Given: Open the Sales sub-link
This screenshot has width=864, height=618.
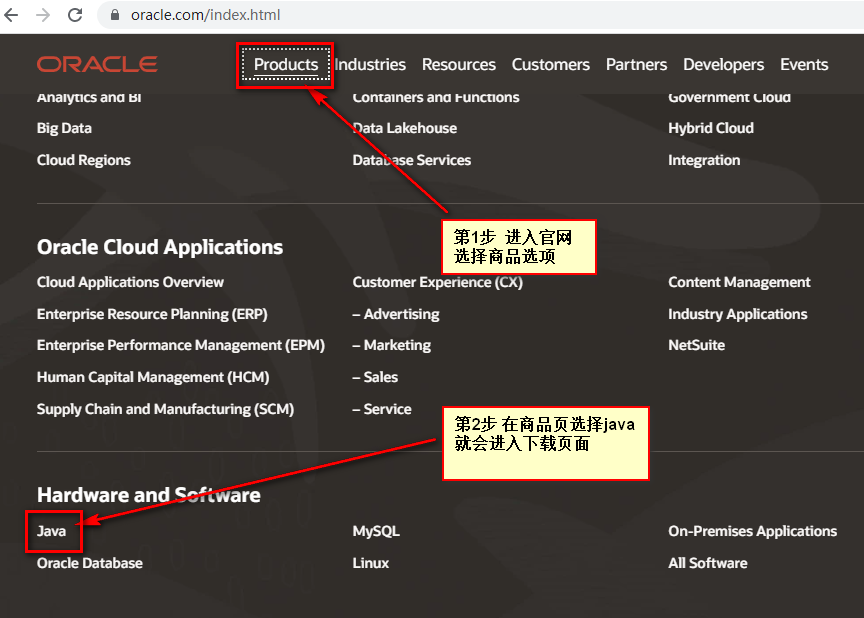Looking at the screenshot, I should tap(375, 377).
